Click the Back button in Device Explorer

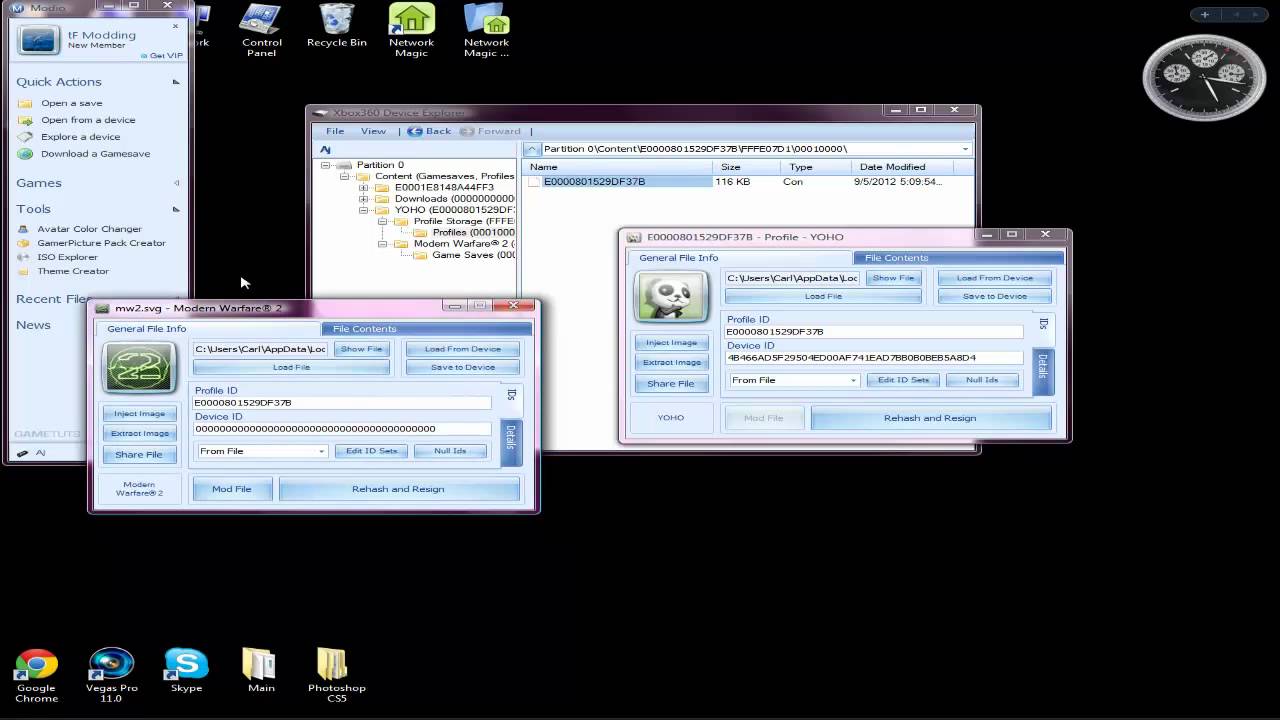coord(430,131)
